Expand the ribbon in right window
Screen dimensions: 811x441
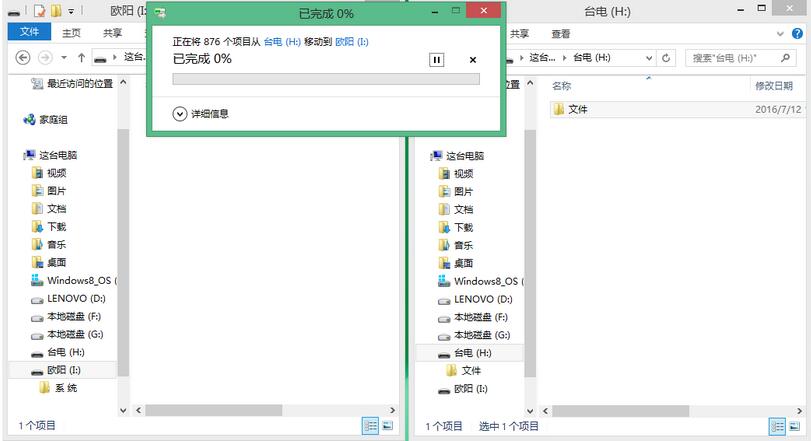(x=780, y=34)
